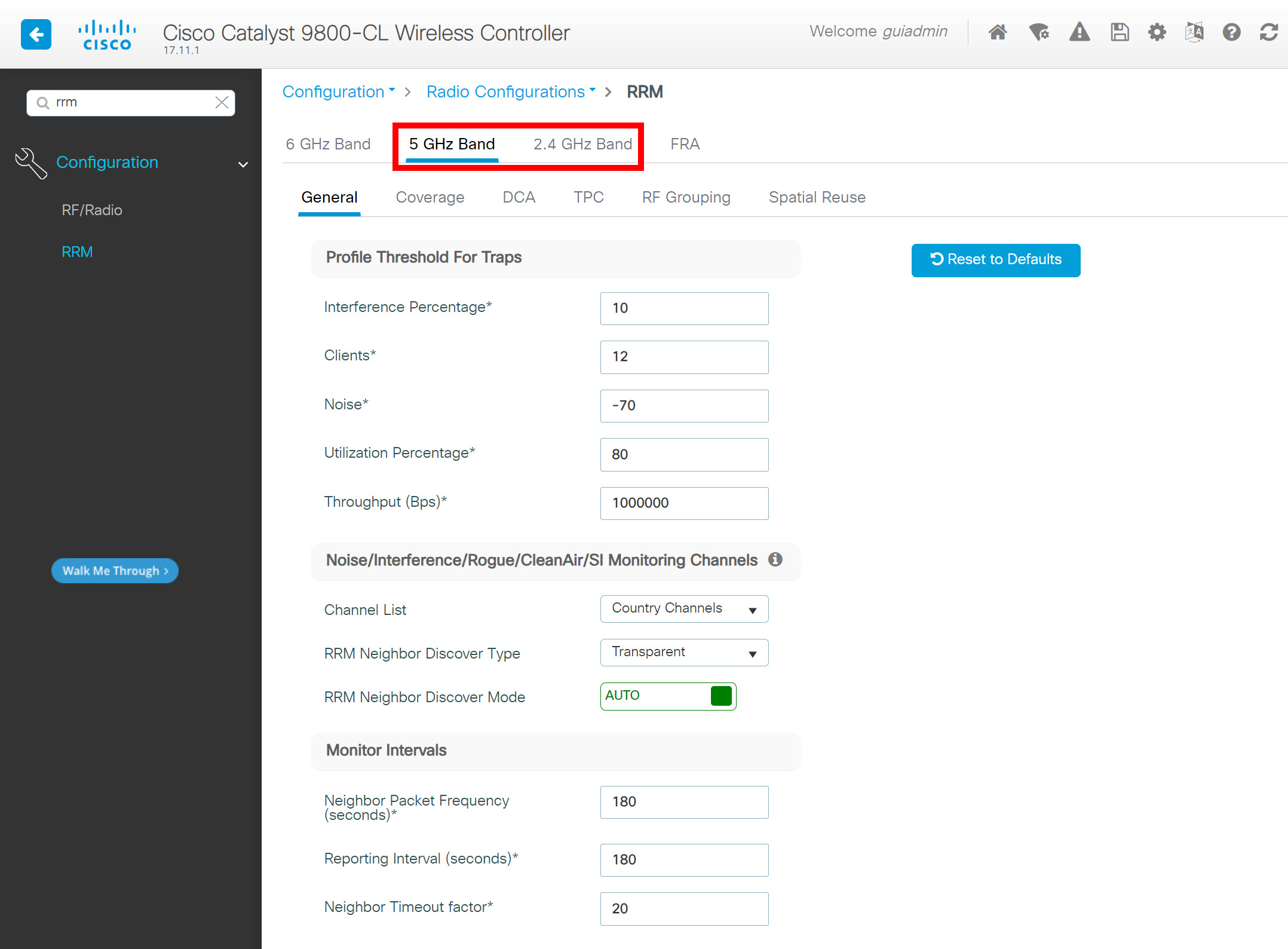Select the 2.4 GHz Band tab
1288x949 pixels.
point(584,143)
